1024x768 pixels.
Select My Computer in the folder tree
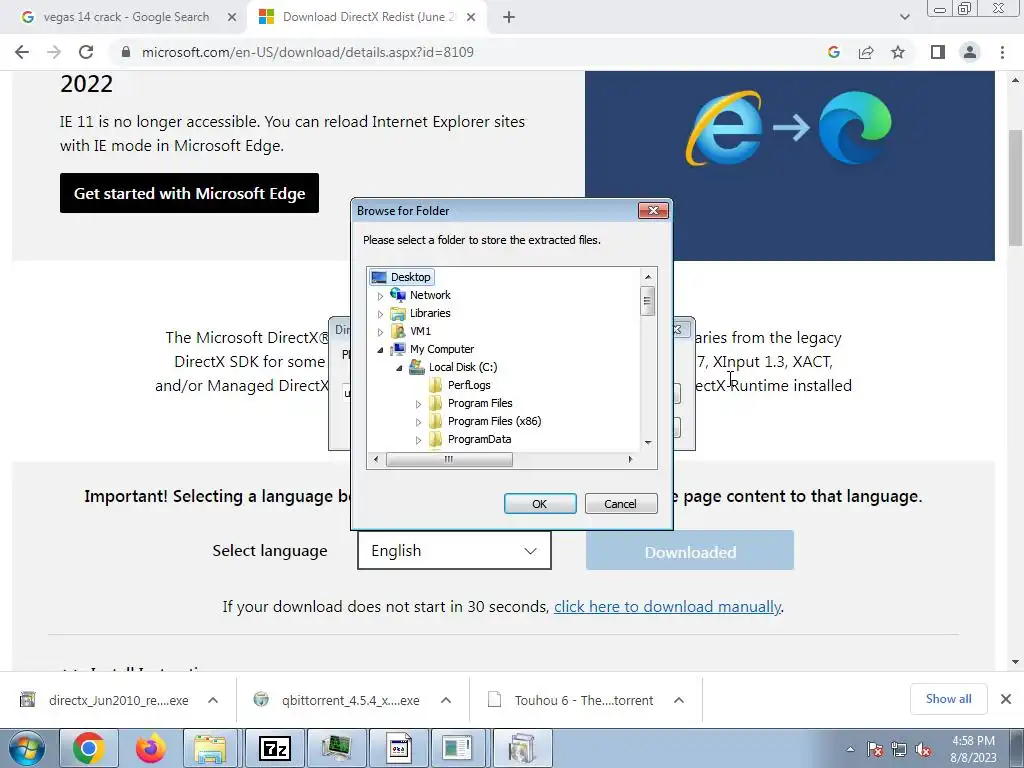point(442,349)
